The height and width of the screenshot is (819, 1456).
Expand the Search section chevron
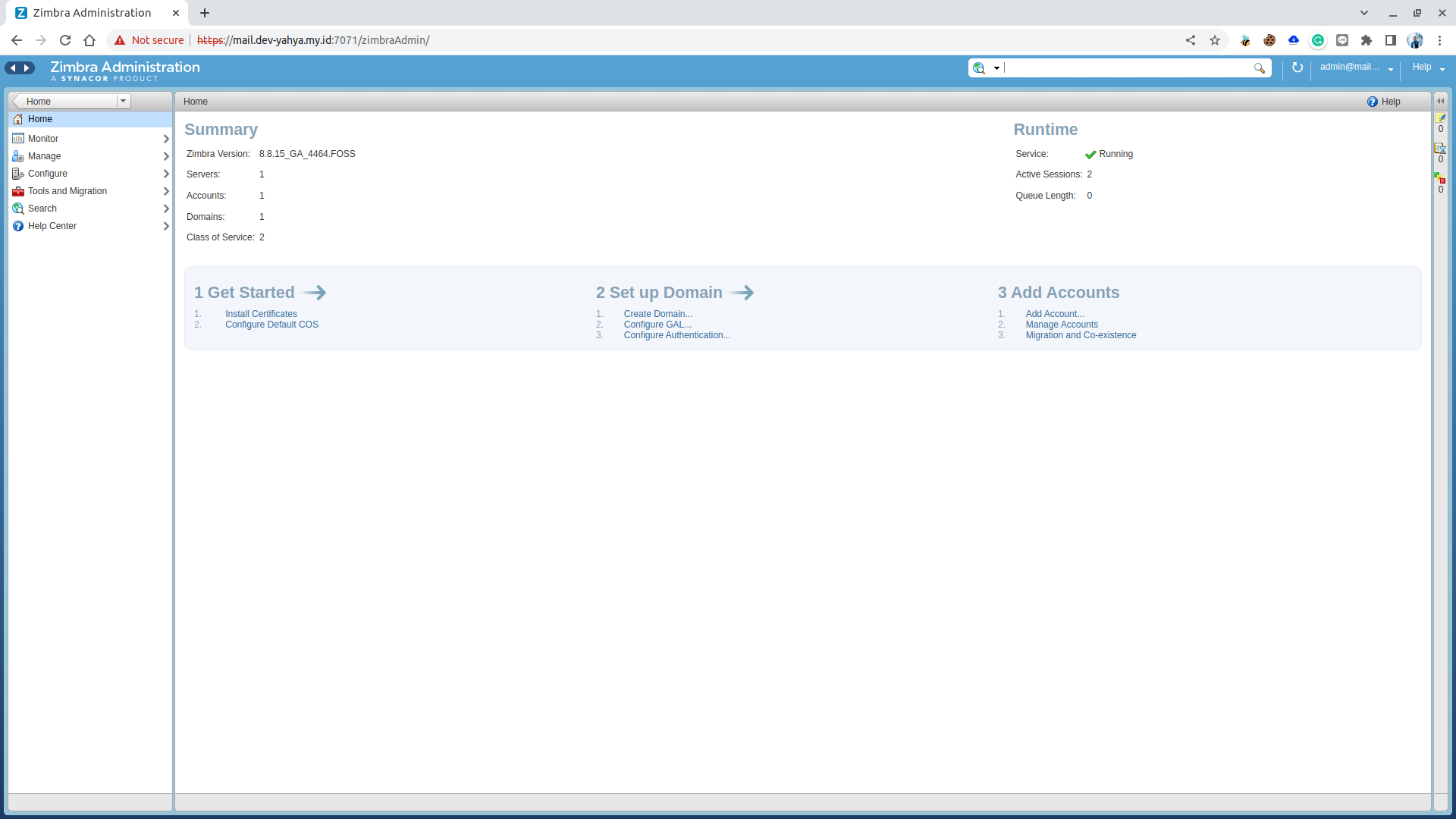click(166, 209)
